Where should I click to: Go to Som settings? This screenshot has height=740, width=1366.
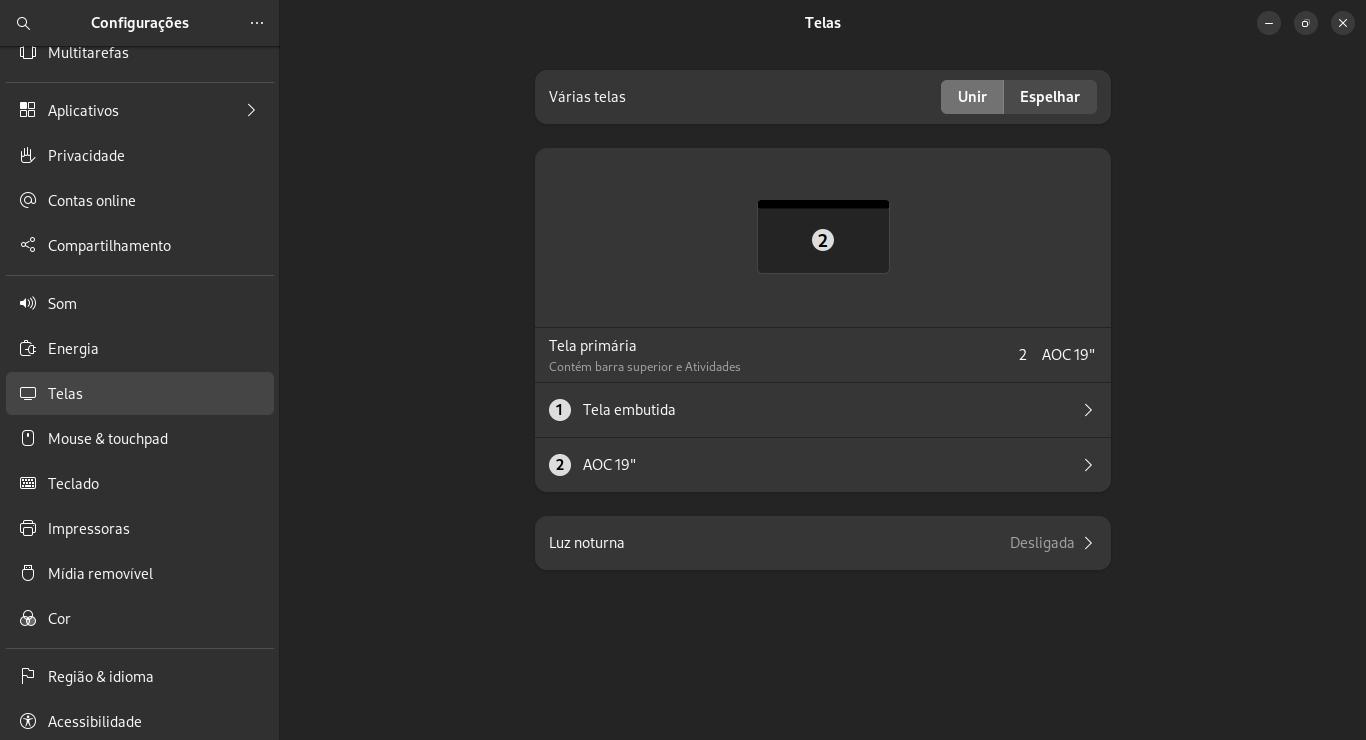(140, 304)
